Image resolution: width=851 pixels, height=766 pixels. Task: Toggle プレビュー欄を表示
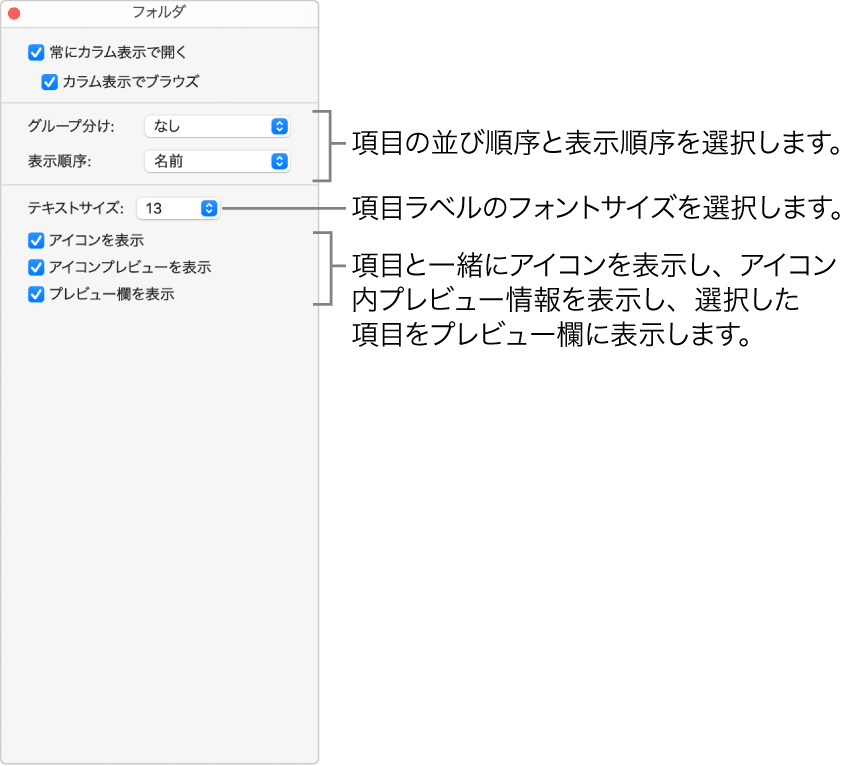35,294
